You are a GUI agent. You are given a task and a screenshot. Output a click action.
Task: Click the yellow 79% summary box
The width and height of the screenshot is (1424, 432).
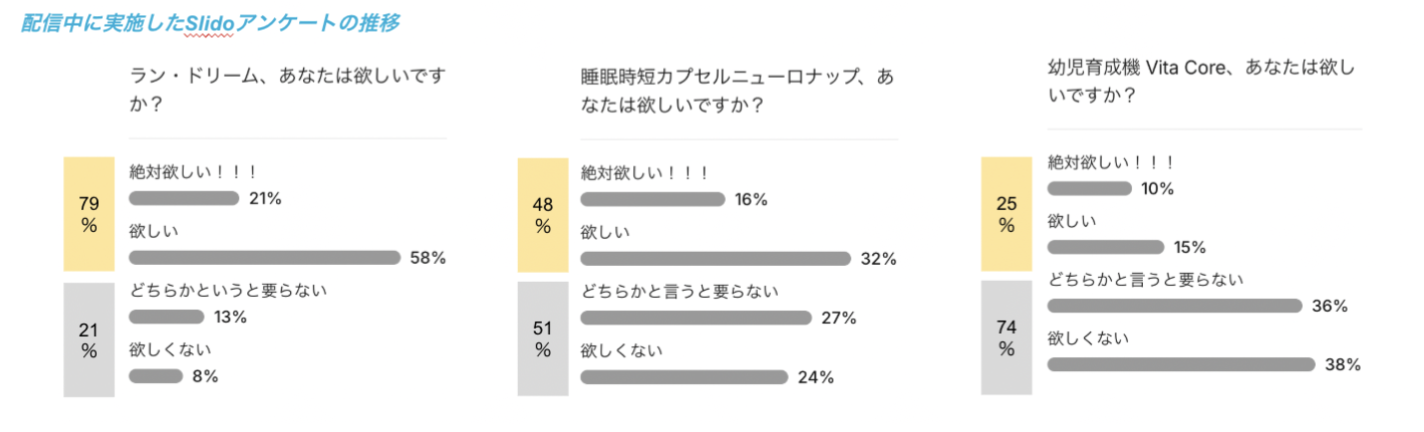89,214
